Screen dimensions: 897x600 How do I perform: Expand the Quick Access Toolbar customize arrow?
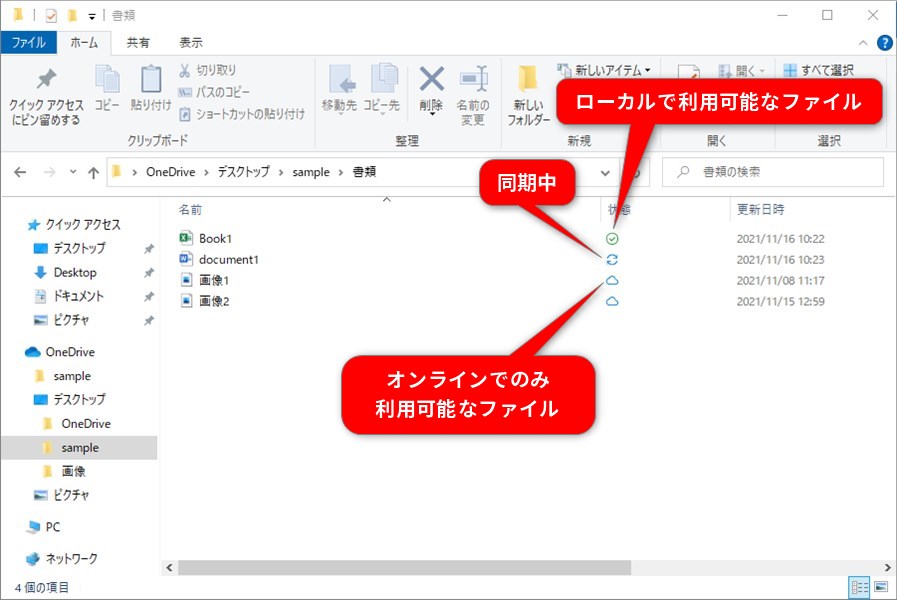[x=92, y=16]
